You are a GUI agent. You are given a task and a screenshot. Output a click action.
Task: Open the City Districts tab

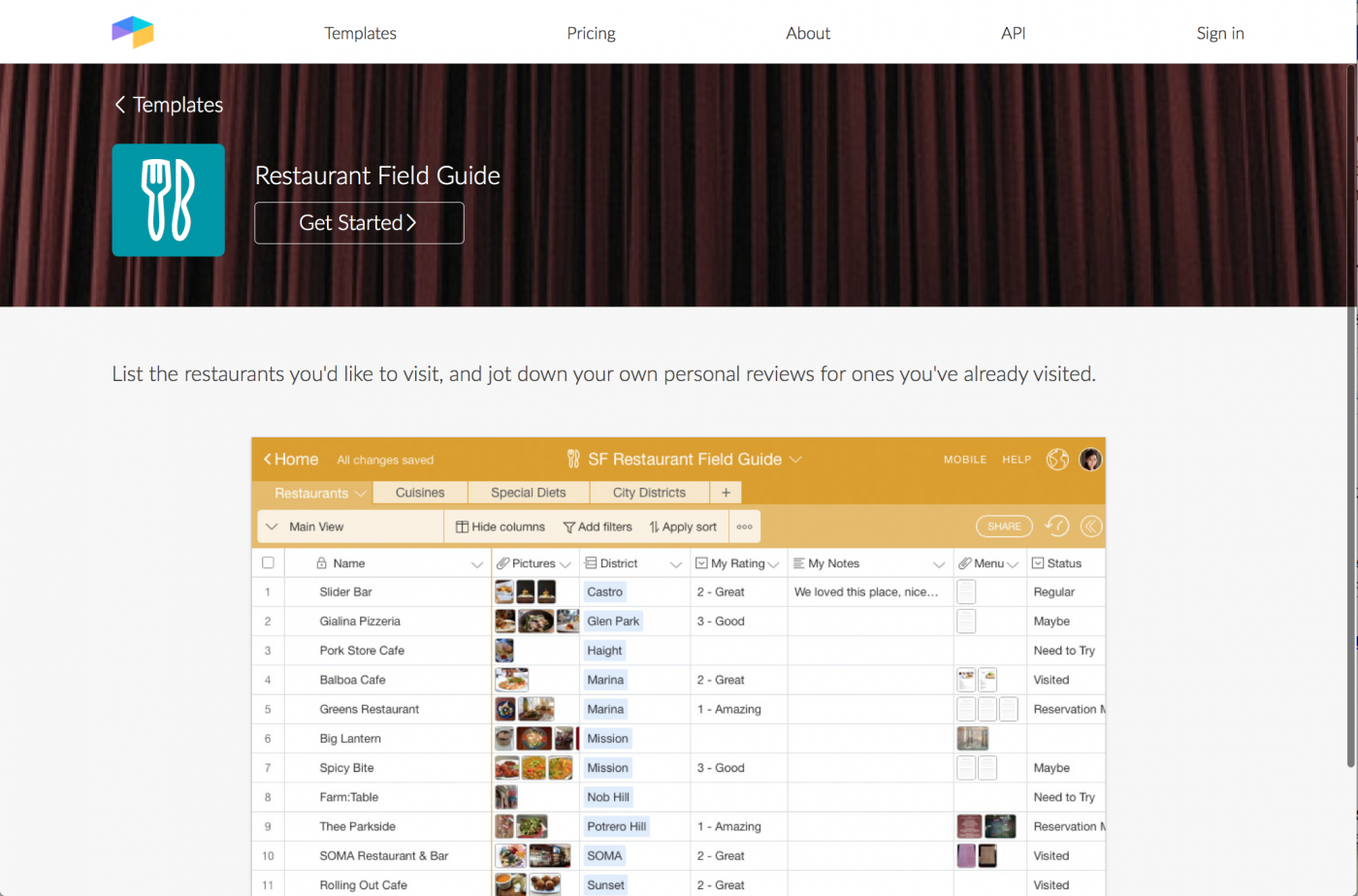(x=649, y=493)
